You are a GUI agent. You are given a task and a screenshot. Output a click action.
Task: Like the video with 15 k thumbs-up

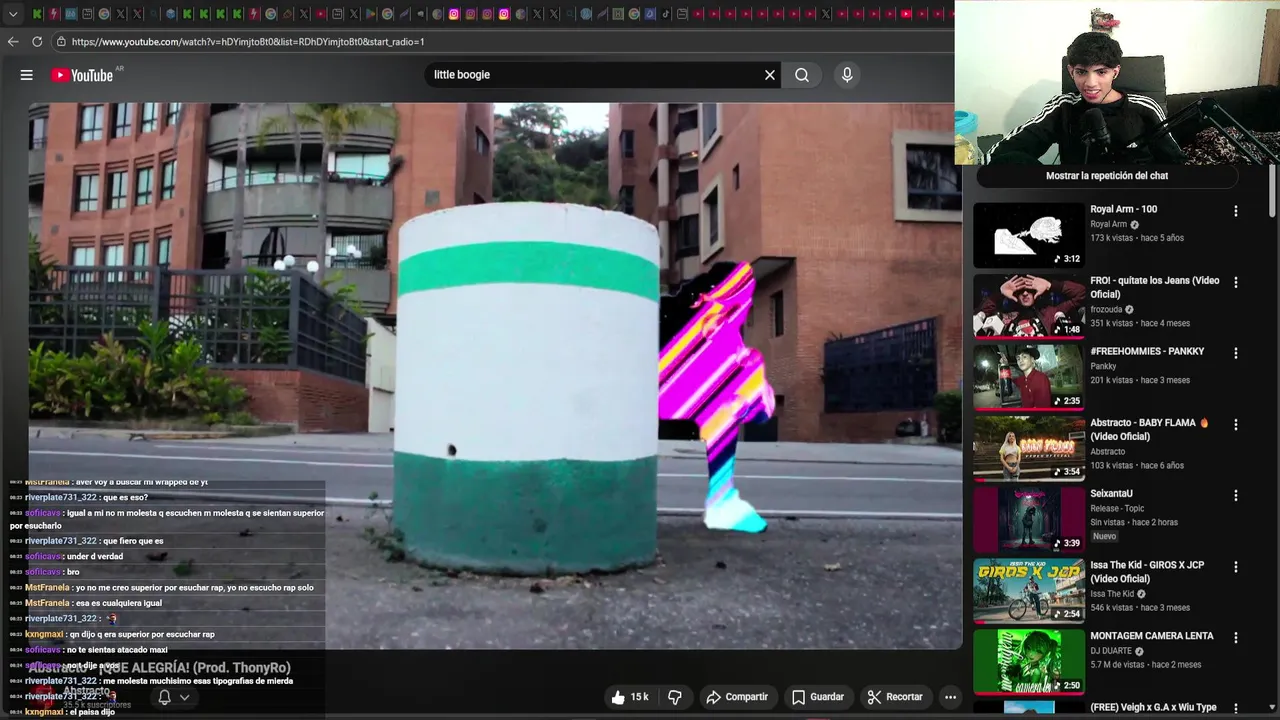630,697
